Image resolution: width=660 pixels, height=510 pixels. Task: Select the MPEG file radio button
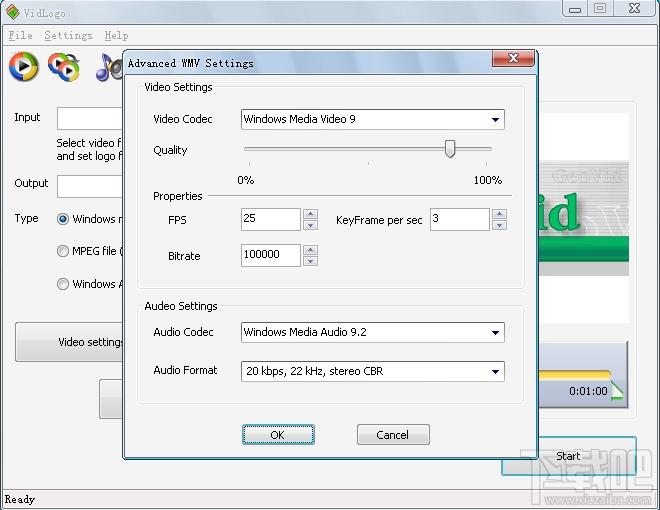(x=63, y=251)
